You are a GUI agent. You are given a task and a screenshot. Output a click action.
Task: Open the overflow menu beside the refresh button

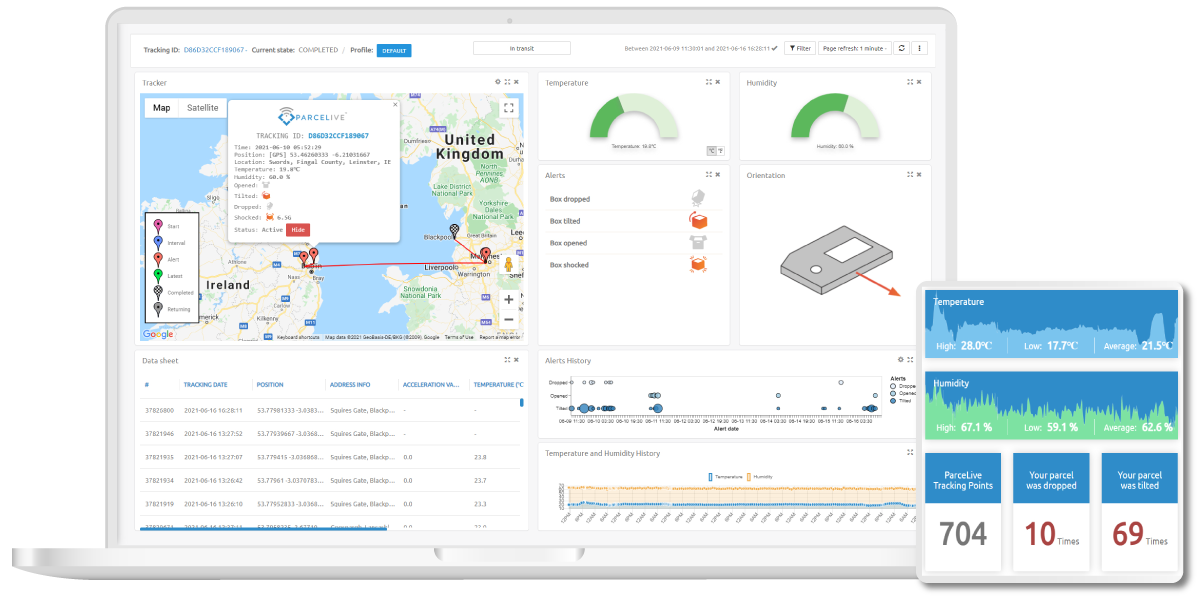tap(919, 47)
